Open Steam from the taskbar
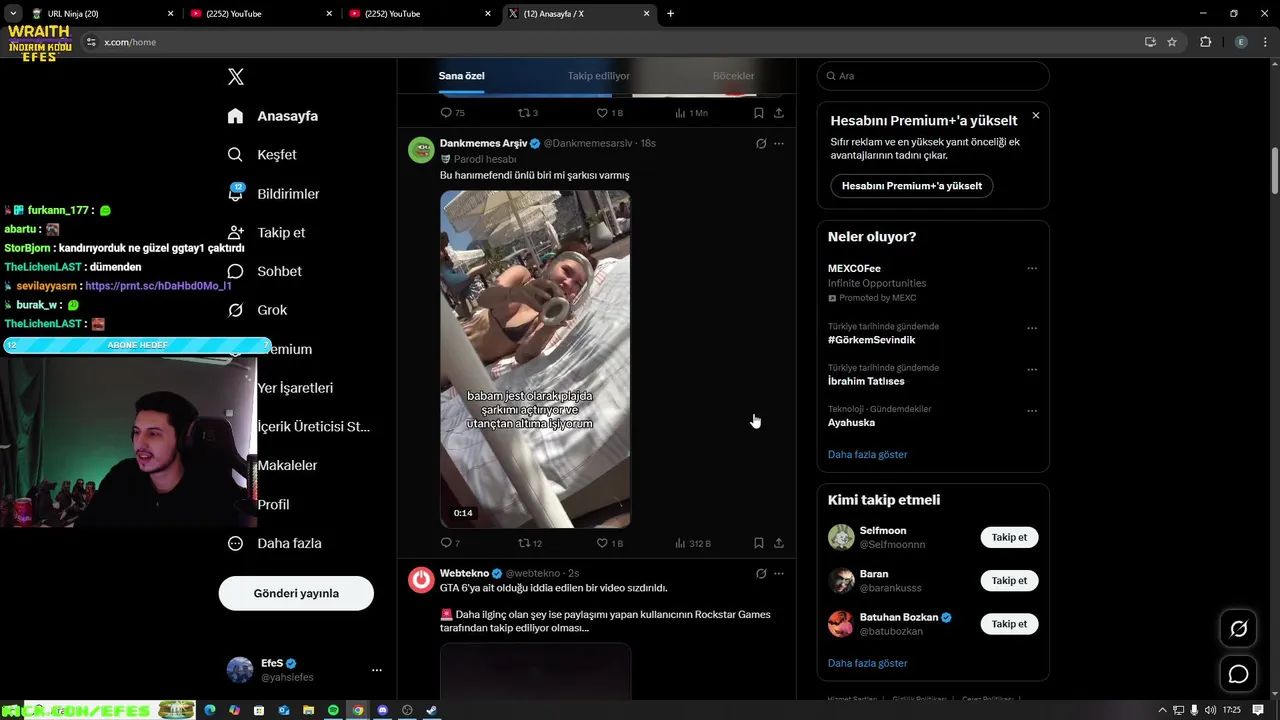Screen dimensions: 1280x720 (431, 710)
